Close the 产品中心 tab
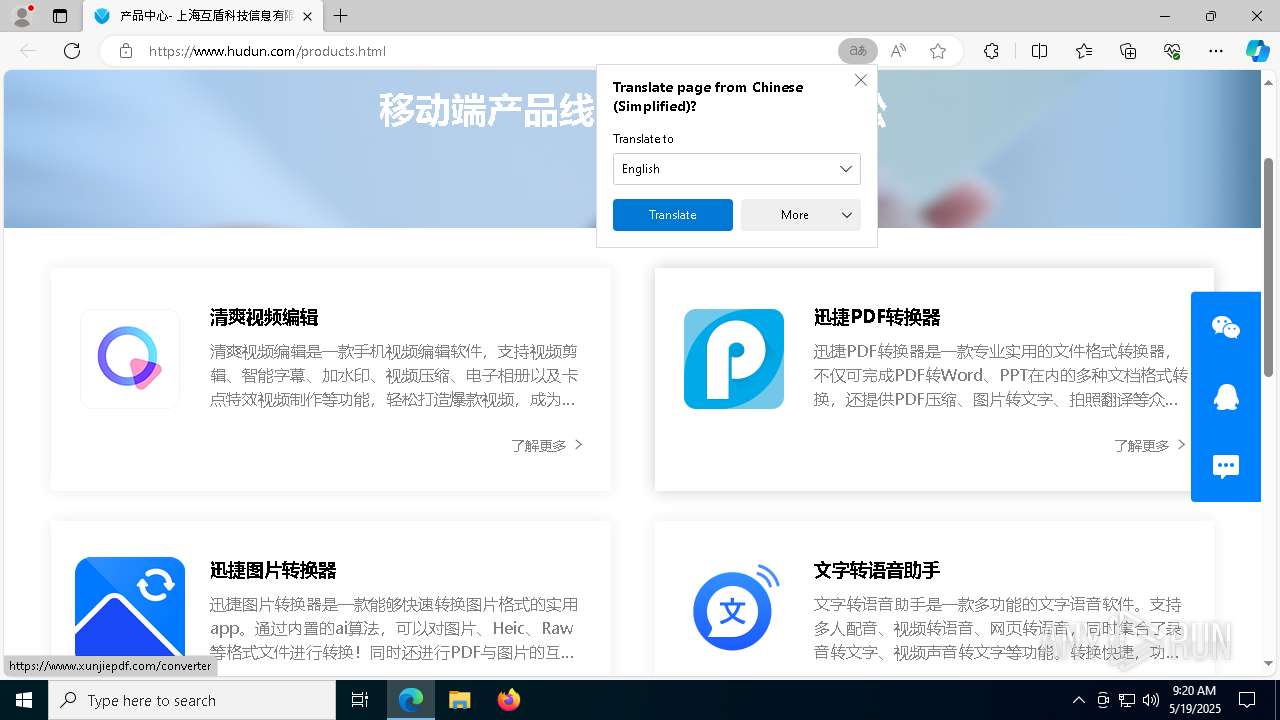This screenshot has width=1280, height=720. pos(308,16)
